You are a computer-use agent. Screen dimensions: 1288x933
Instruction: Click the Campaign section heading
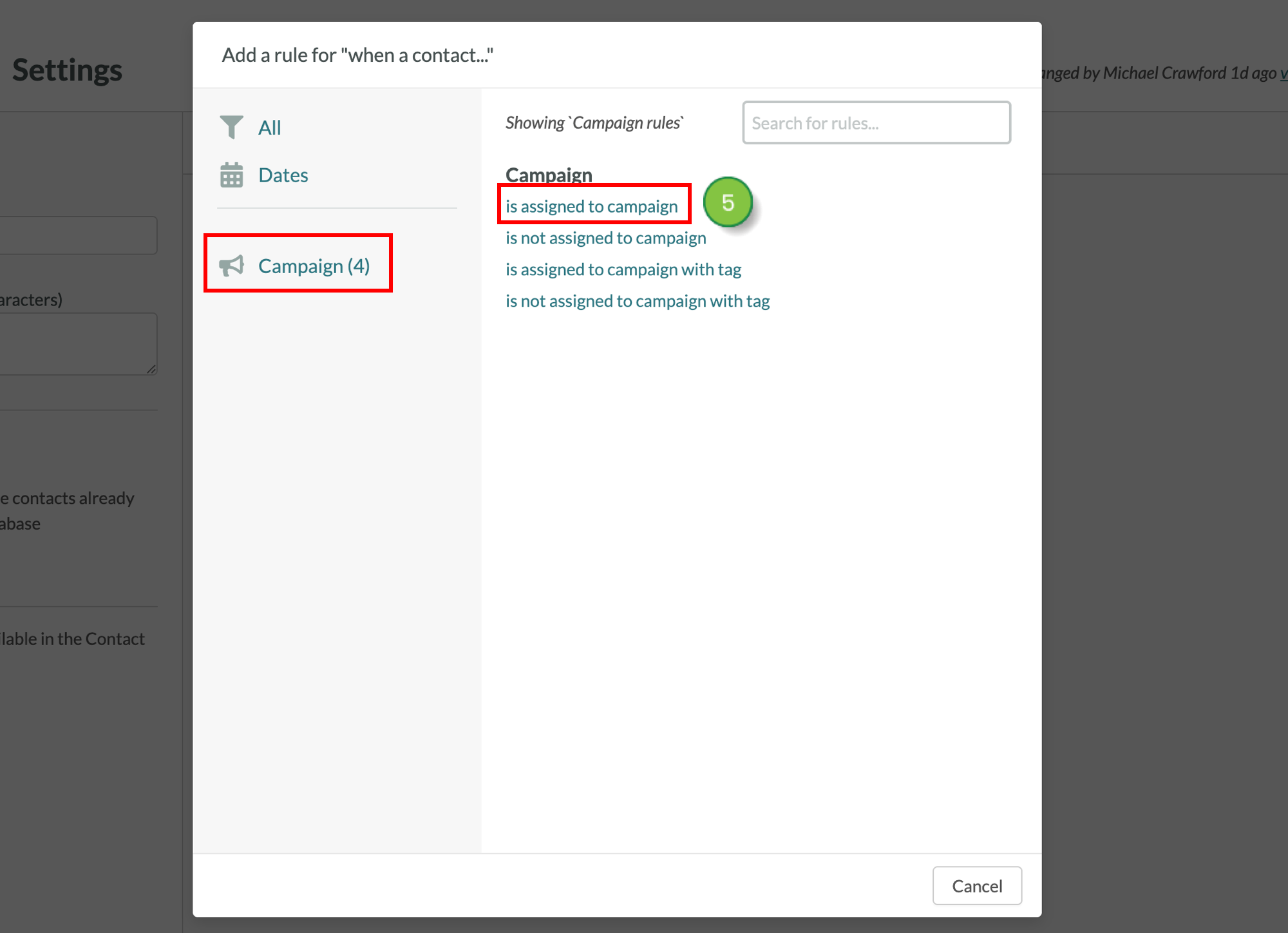(548, 175)
